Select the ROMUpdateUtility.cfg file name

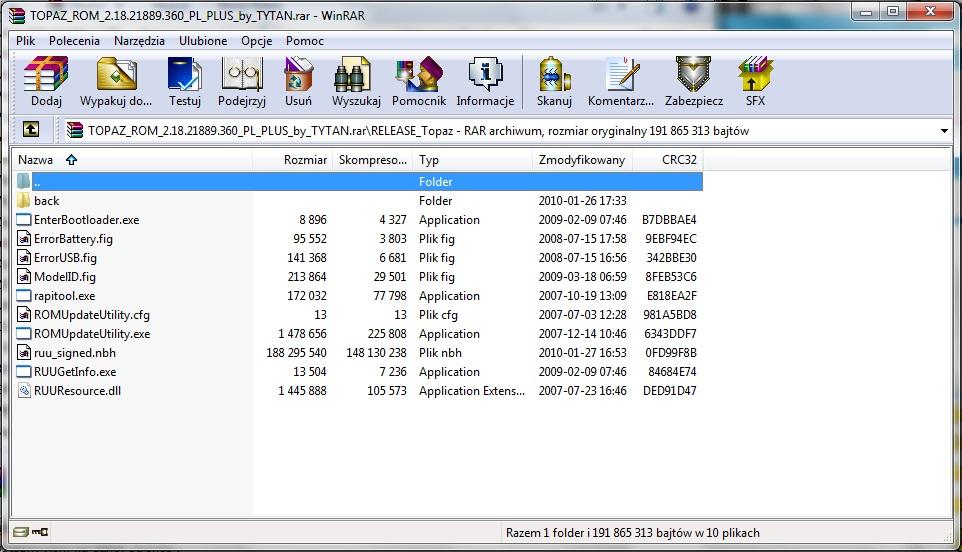point(92,315)
